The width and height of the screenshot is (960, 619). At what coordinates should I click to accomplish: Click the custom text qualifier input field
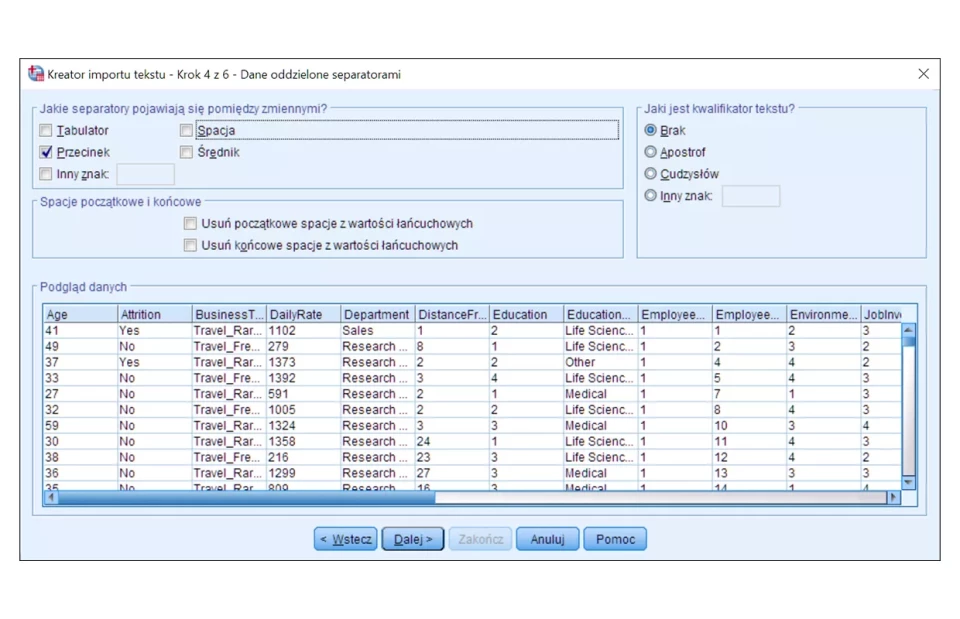point(750,196)
